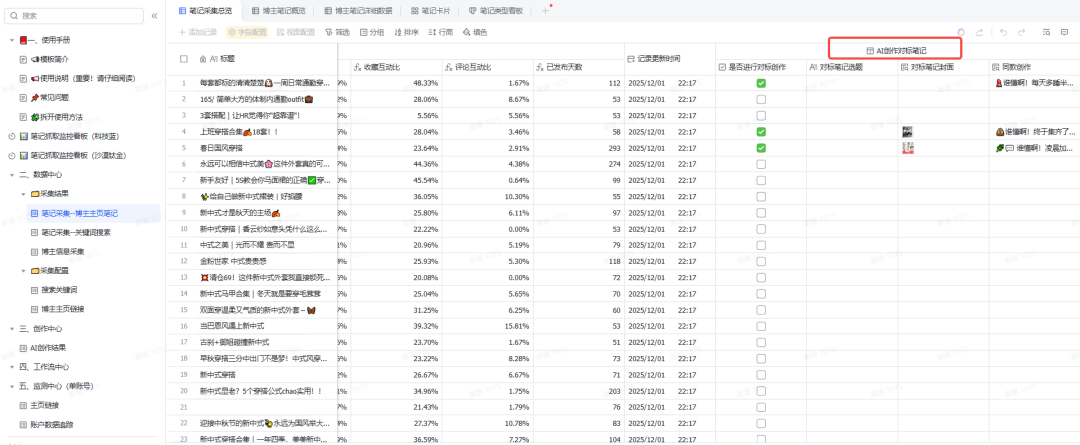Click the redo arrow icon
The image size is (1080, 445).
(1022, 32)
